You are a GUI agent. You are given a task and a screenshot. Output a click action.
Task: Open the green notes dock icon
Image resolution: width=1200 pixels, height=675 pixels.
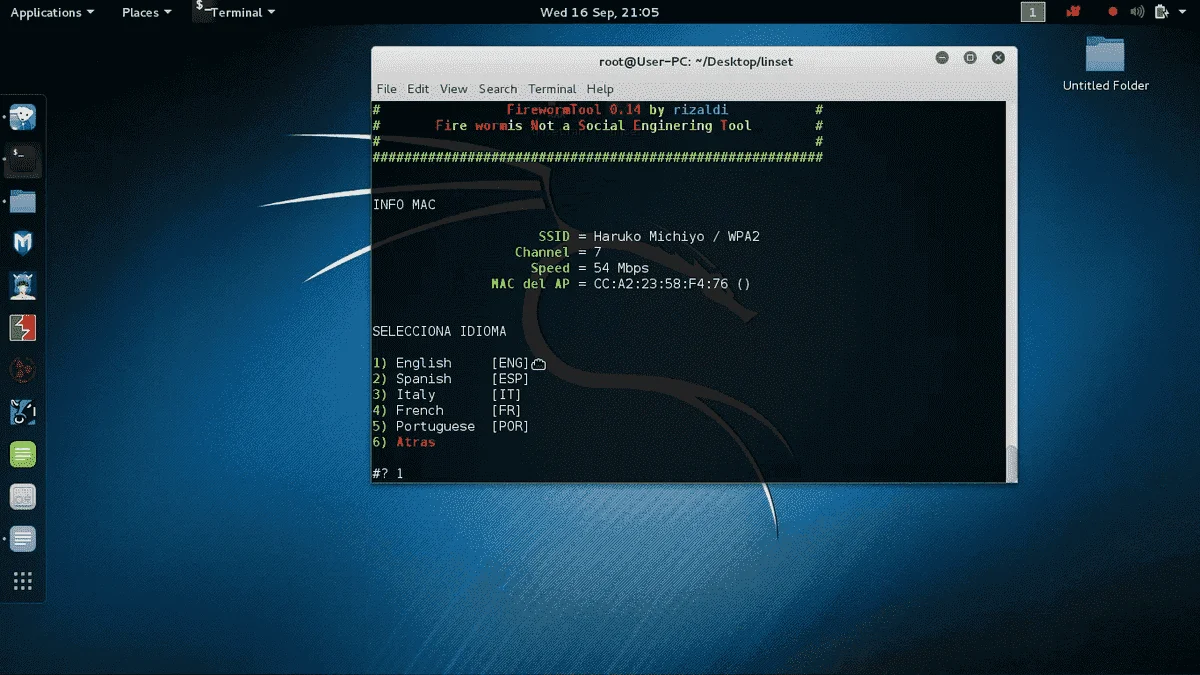23,455
